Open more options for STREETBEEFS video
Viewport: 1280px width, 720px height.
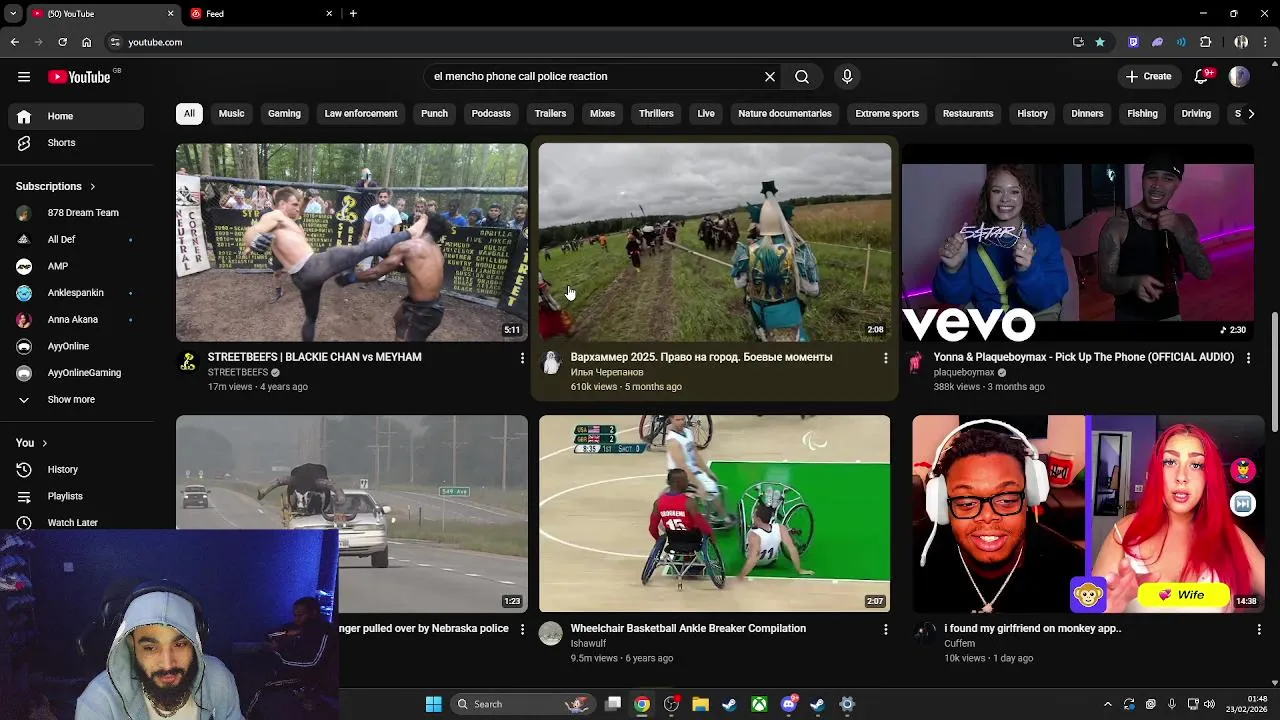pyautogui.click(x=522, y=358)
